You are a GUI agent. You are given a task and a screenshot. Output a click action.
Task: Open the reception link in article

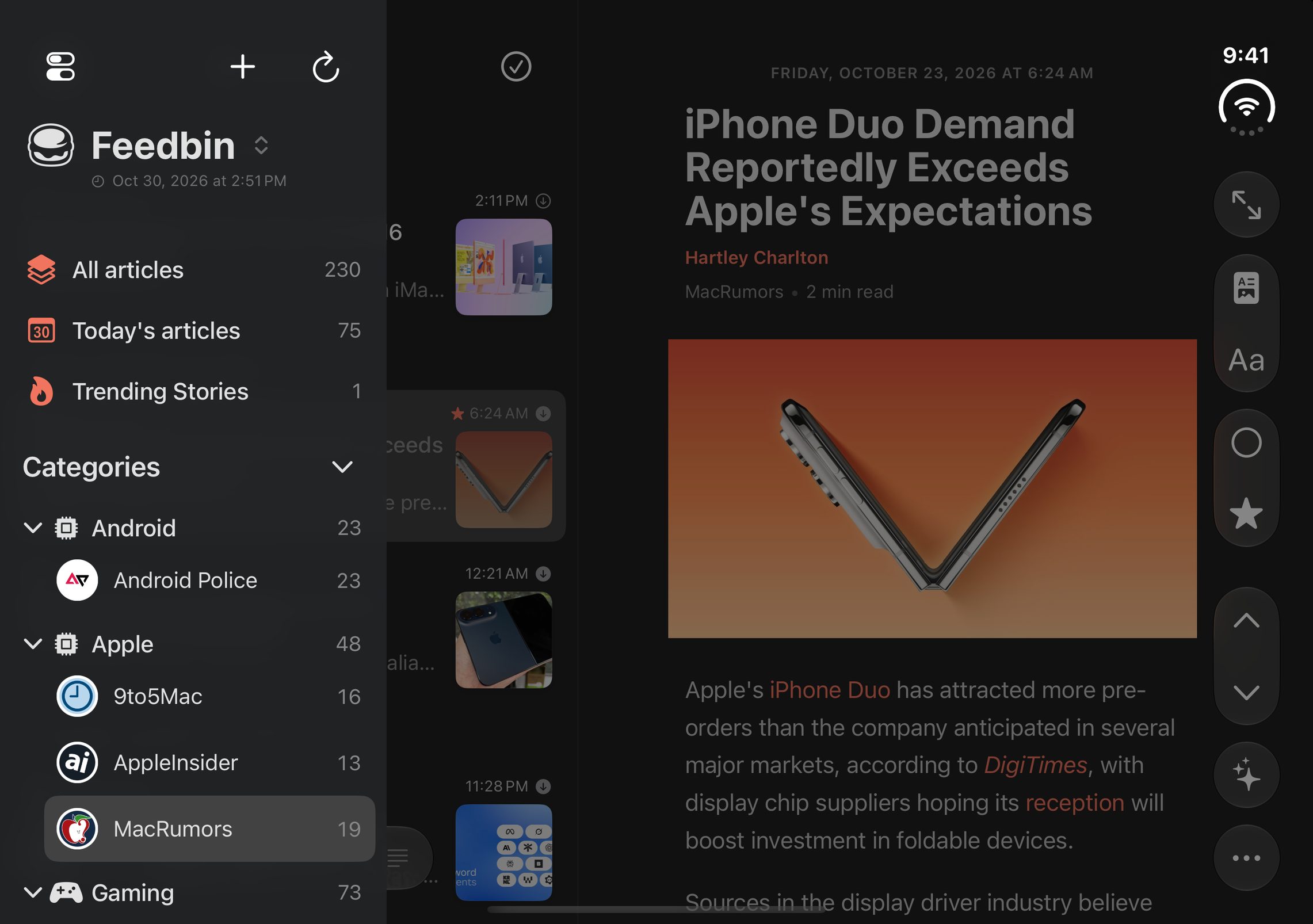(1074, 803)
